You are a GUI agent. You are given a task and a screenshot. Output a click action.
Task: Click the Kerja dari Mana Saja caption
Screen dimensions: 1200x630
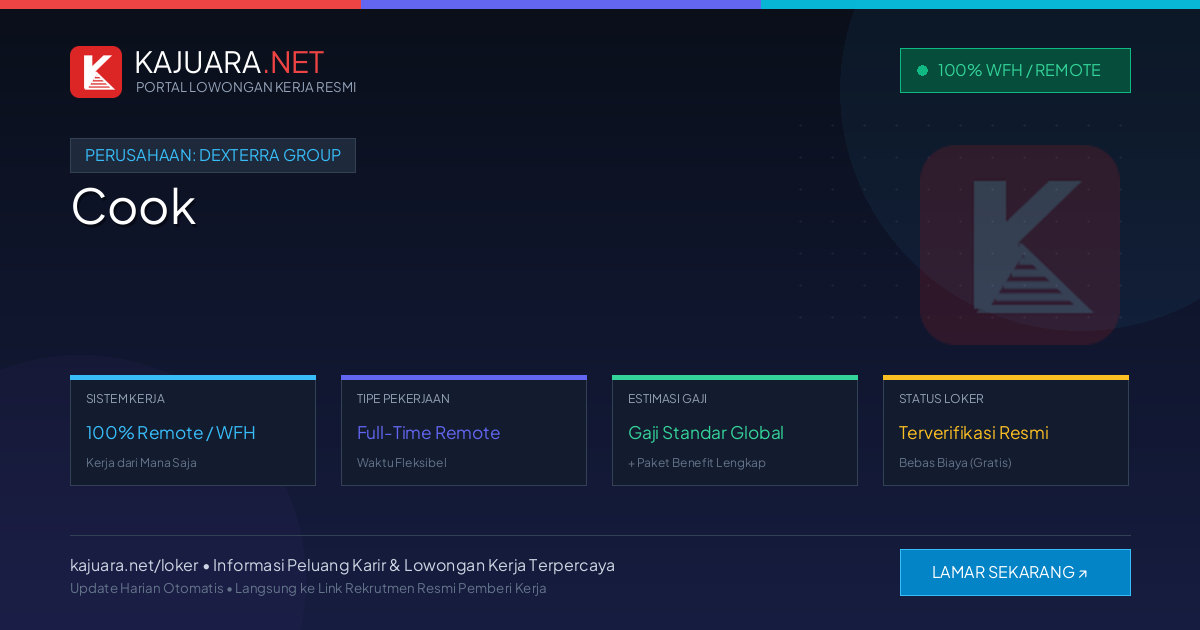pos(141,463)
